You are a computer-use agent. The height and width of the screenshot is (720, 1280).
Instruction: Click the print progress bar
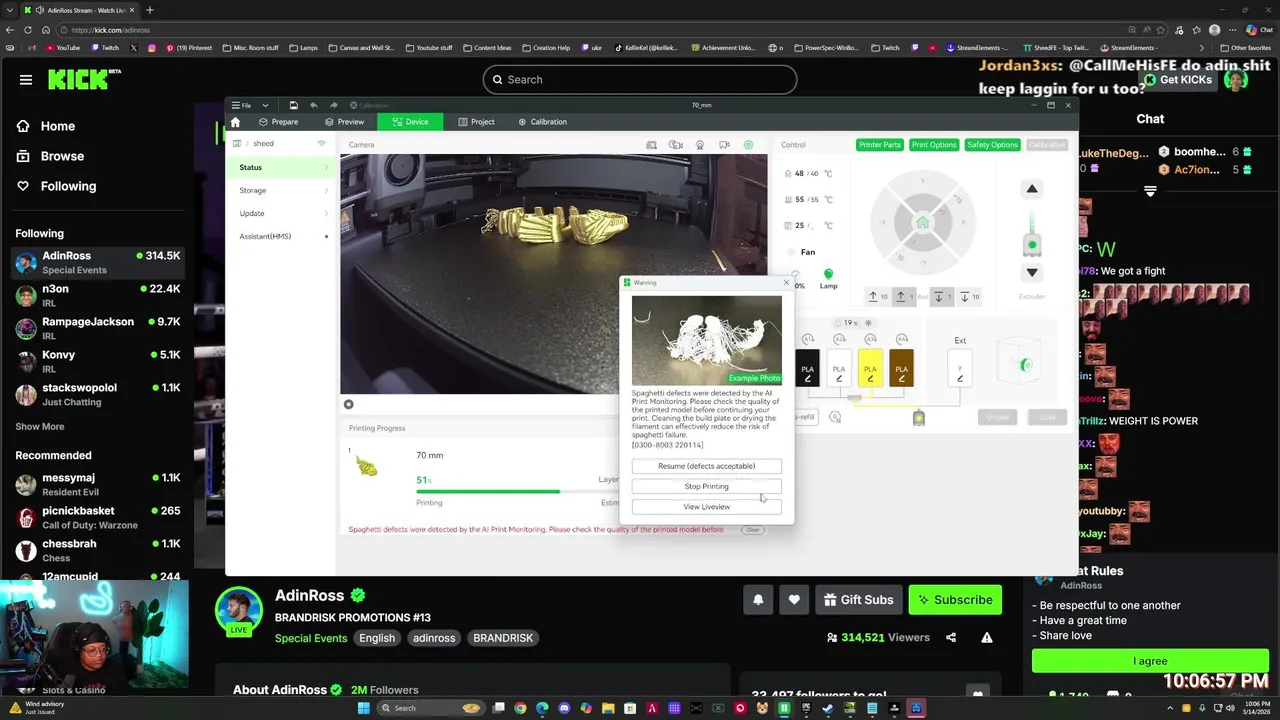tap(518, 492)
